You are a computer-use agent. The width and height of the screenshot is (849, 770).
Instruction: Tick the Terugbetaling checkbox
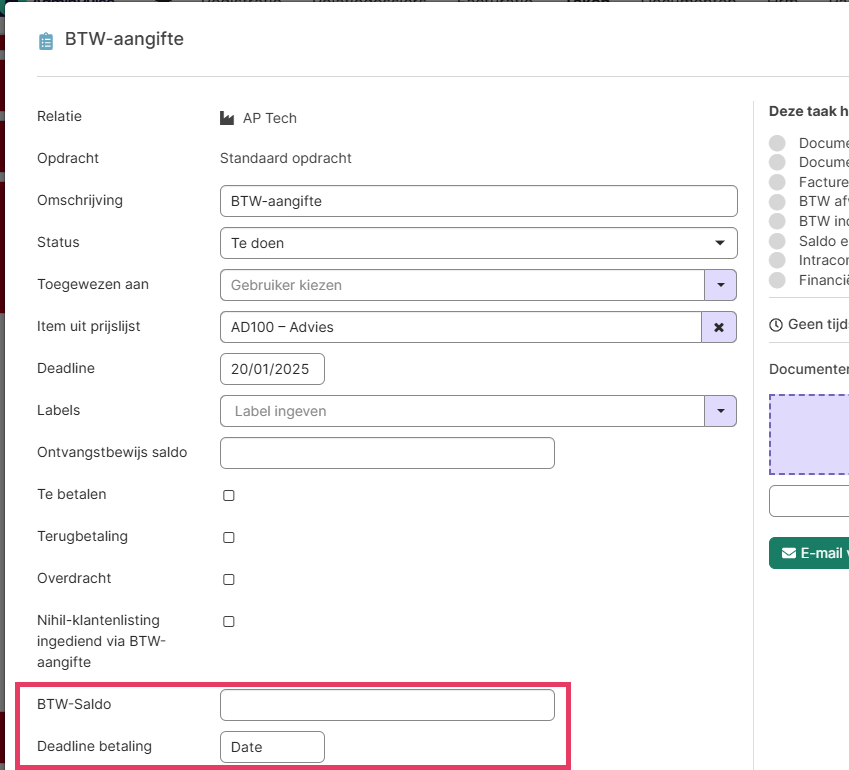229,537
